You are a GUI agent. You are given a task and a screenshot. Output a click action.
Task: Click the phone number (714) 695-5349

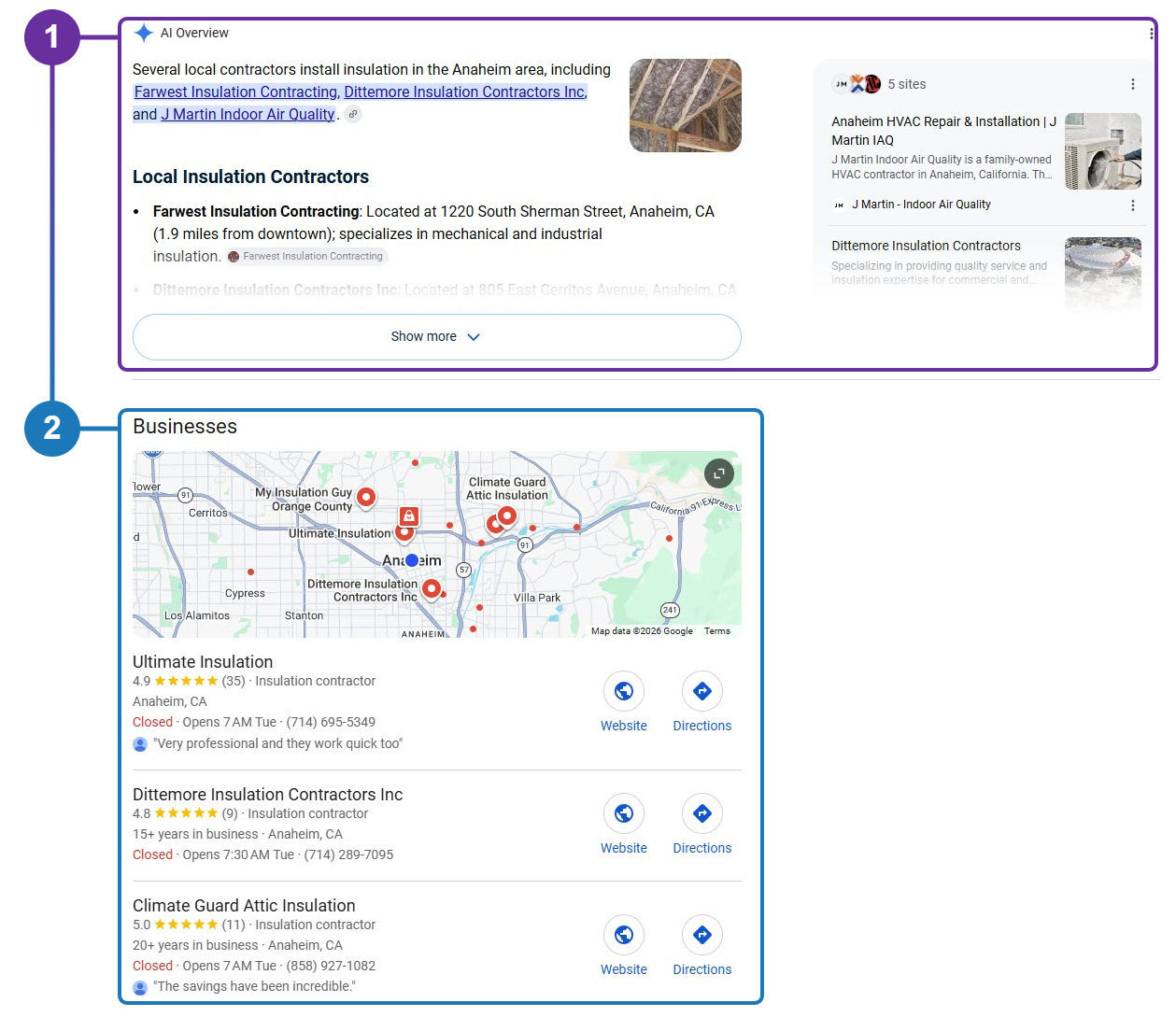(331, 722)
